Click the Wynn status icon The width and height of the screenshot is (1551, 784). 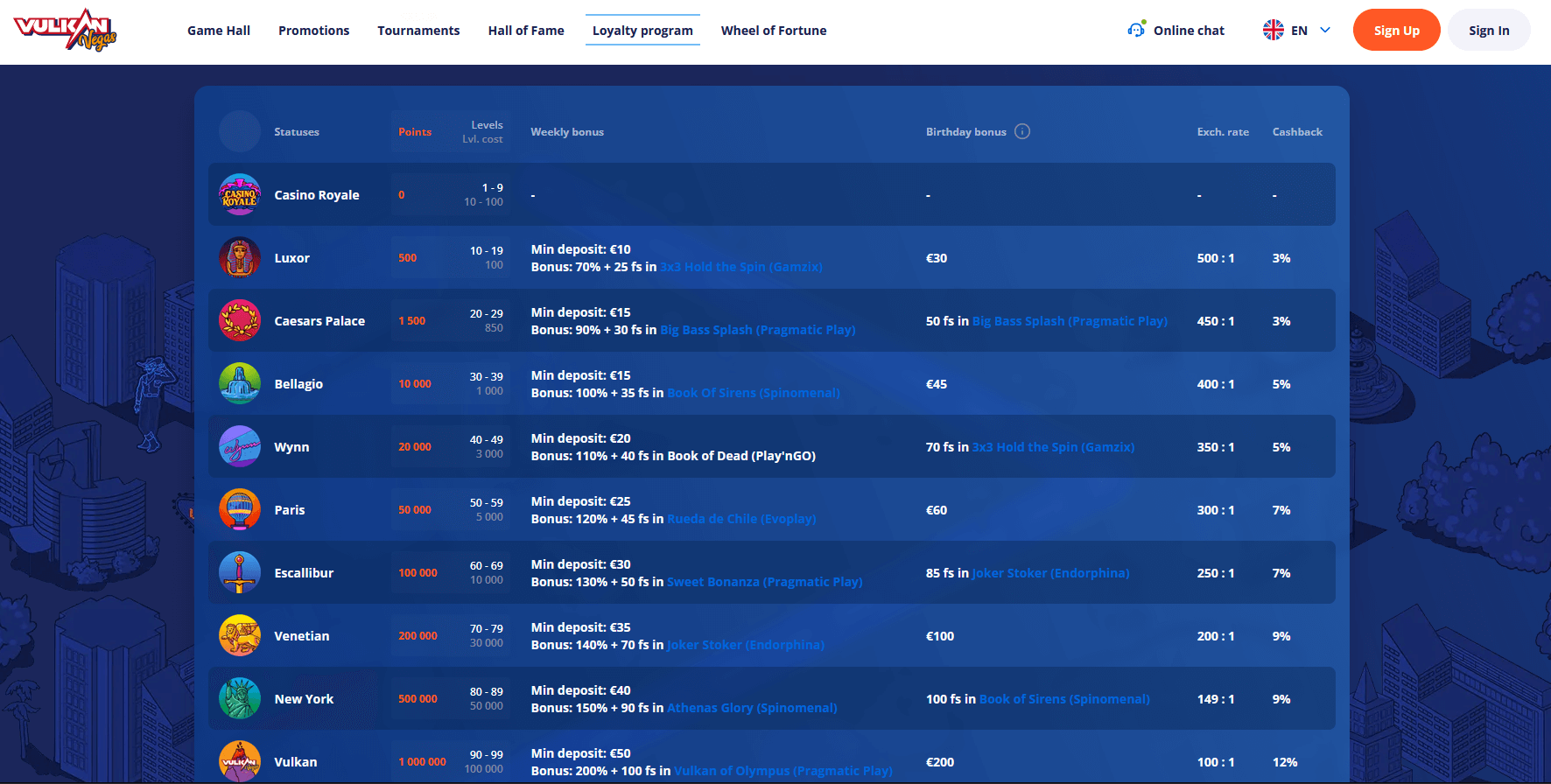(240, 446)
